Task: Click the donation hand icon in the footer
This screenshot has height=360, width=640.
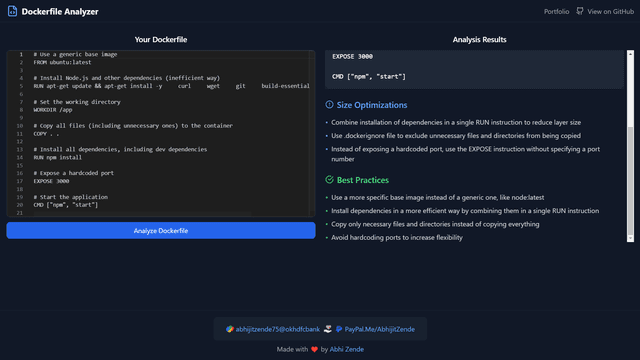Action: point(327,329)
